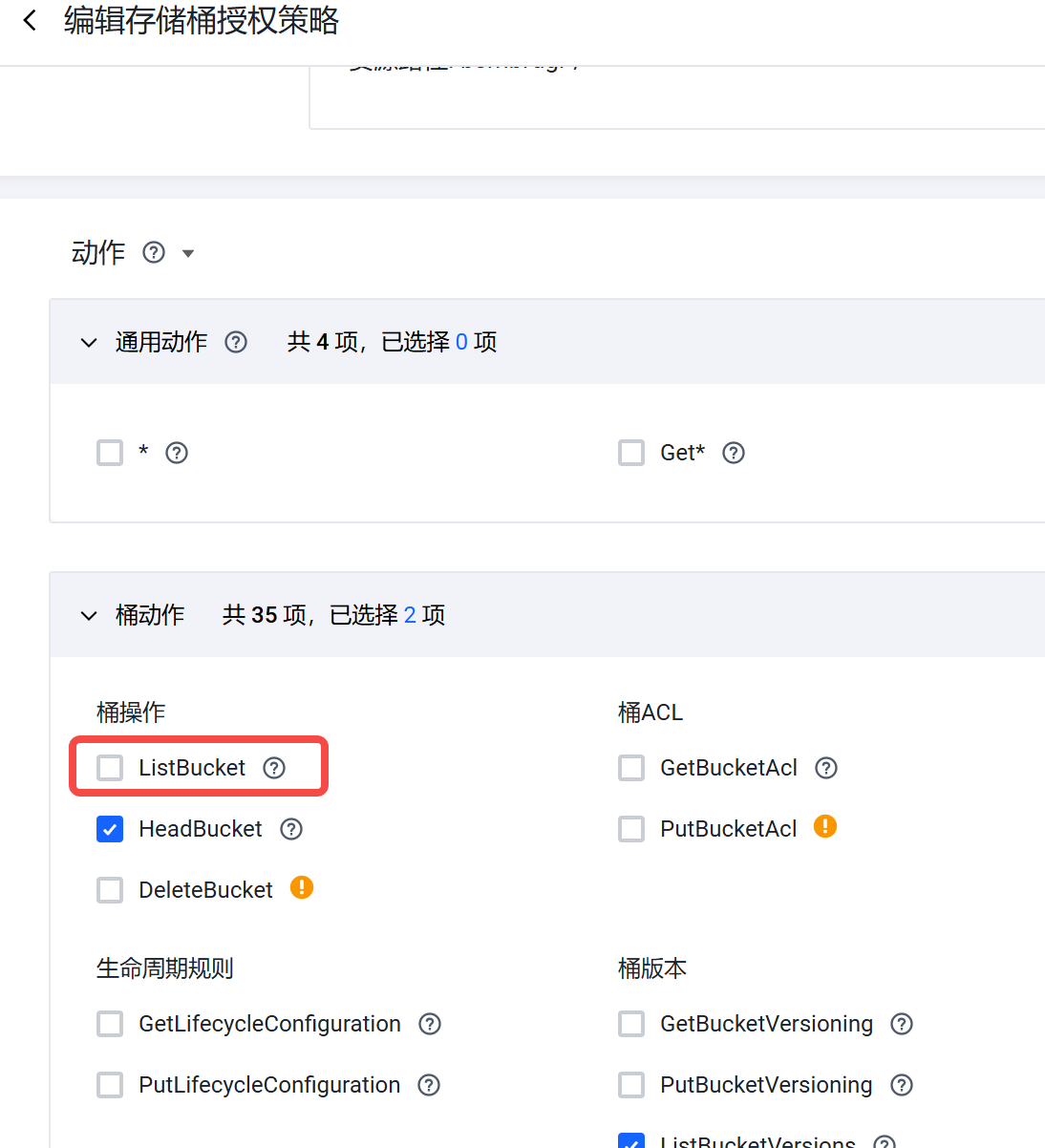Click the 桶操作 group heading
1045x1148 pixels.
click(x=131, y=712)
